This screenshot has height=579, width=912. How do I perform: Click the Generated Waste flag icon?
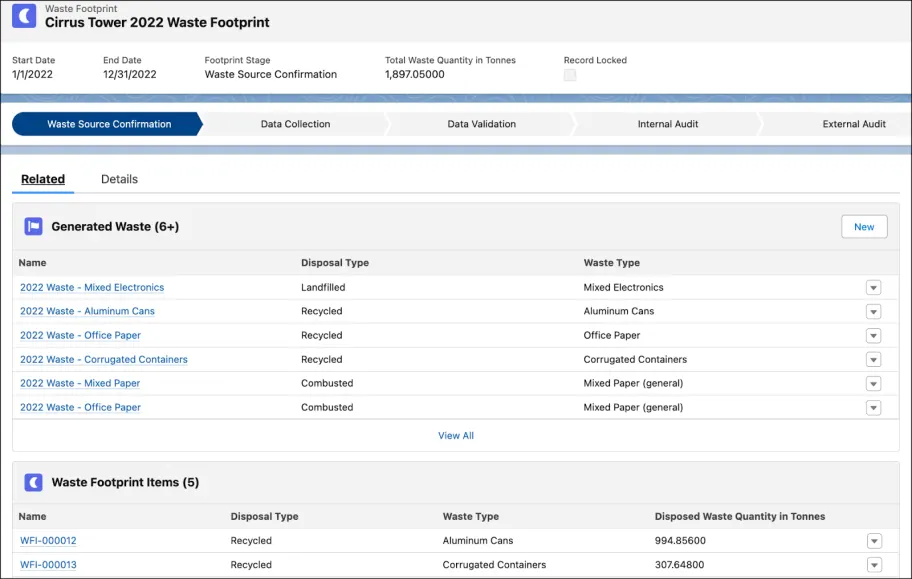(33, 226)
